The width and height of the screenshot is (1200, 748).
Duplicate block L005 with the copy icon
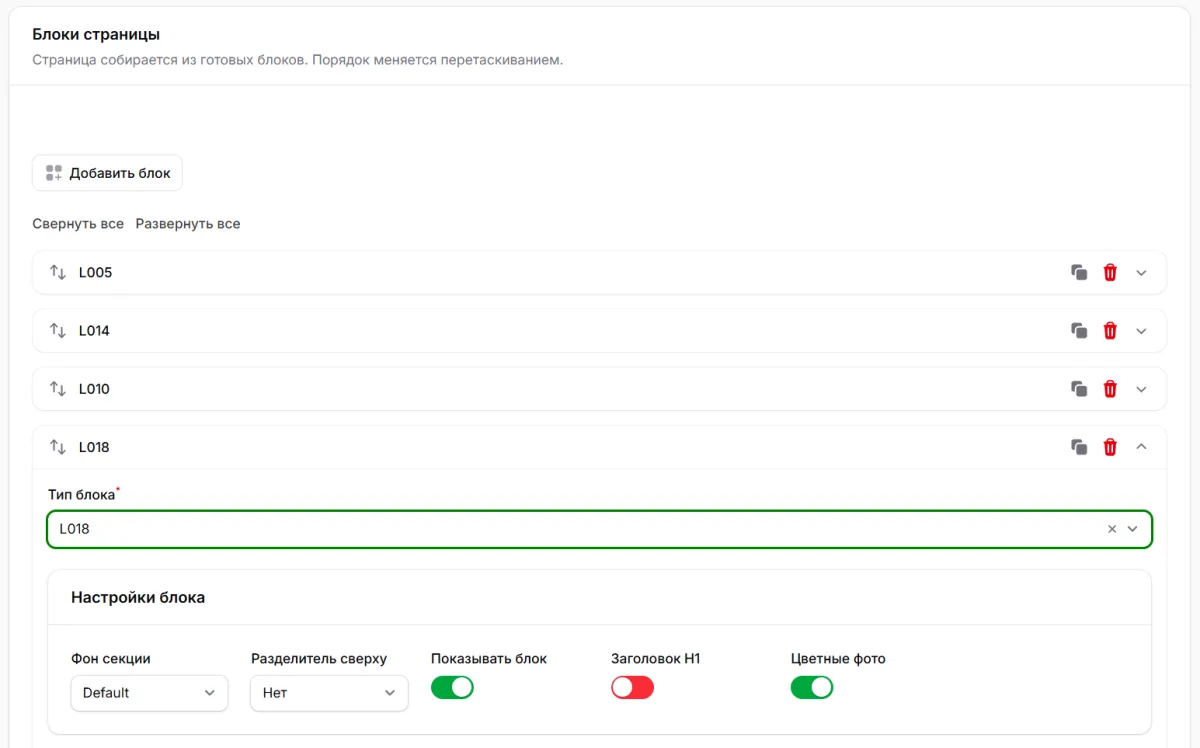(x=1079, y=272)
